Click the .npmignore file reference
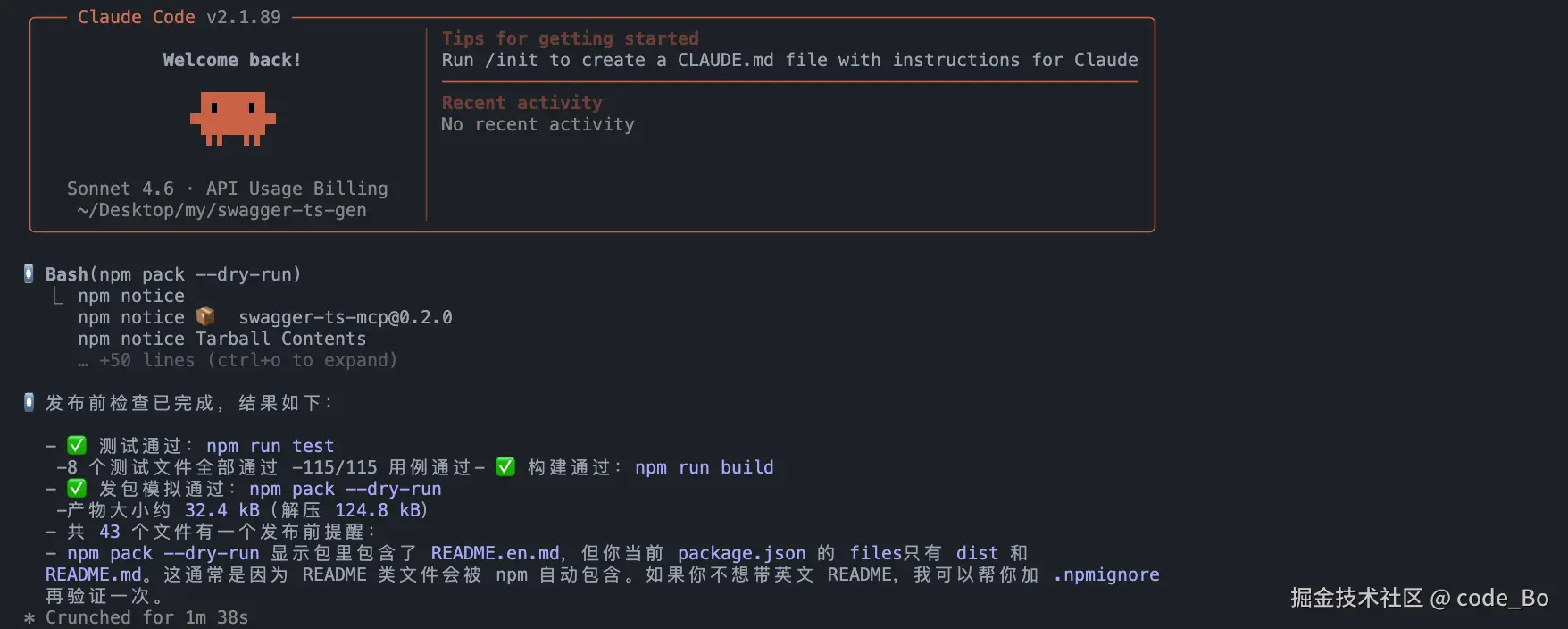This screenshot has width=1568, height=629. 1105,574
